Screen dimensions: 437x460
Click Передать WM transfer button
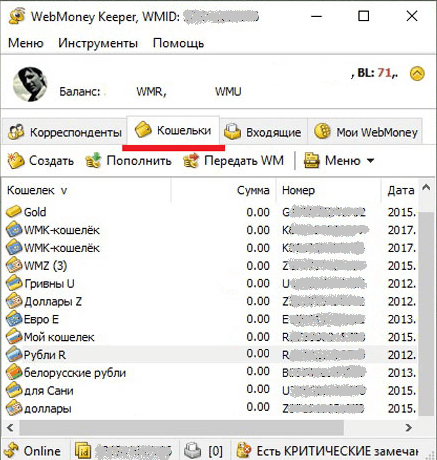234,161
